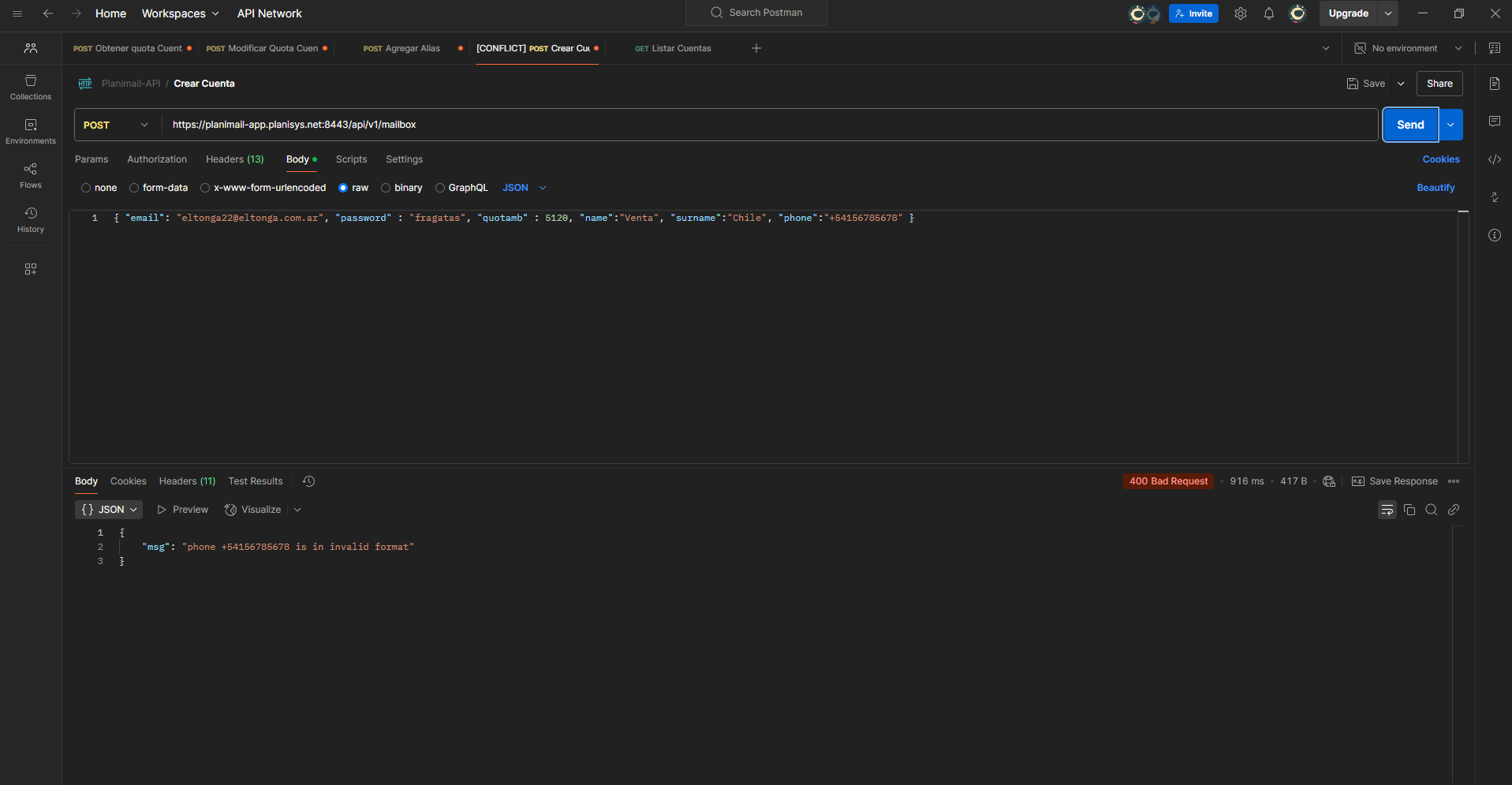Add a new request tab with plus

tap(756, 48)
